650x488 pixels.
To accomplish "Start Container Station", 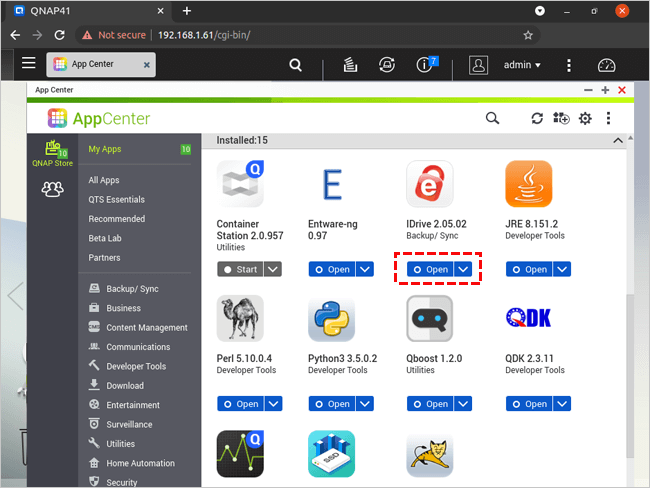I will pyautogui.click(x=240, y=269).
